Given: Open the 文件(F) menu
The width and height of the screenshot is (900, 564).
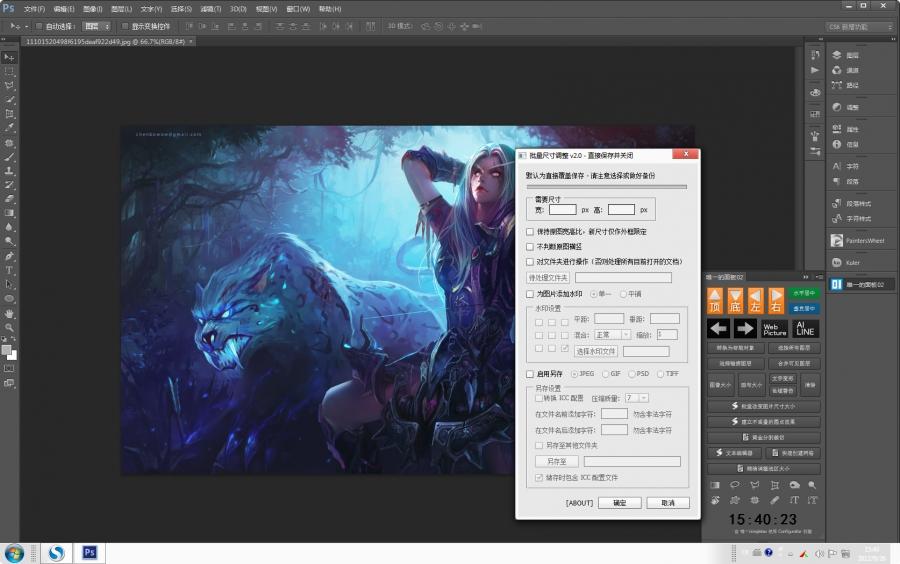Looking at the screenshot, I should coord(34,9).
